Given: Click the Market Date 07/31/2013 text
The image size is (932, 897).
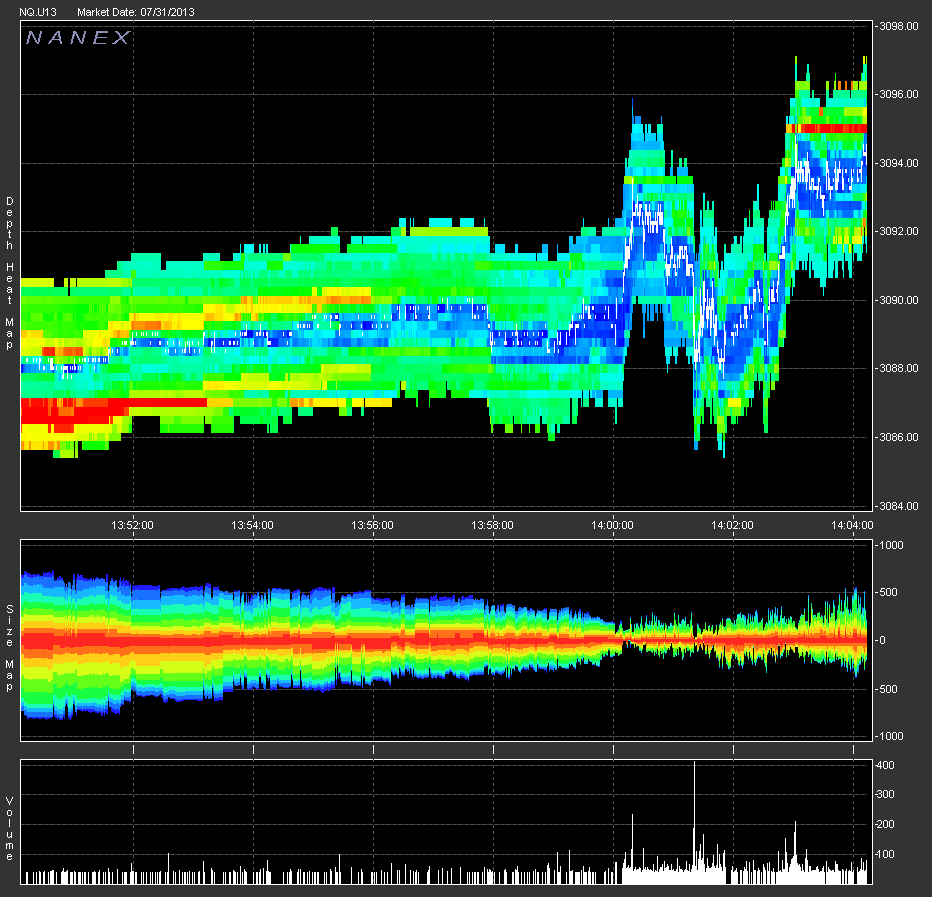Looking at the screenshot, I should [x=136, y=12].
